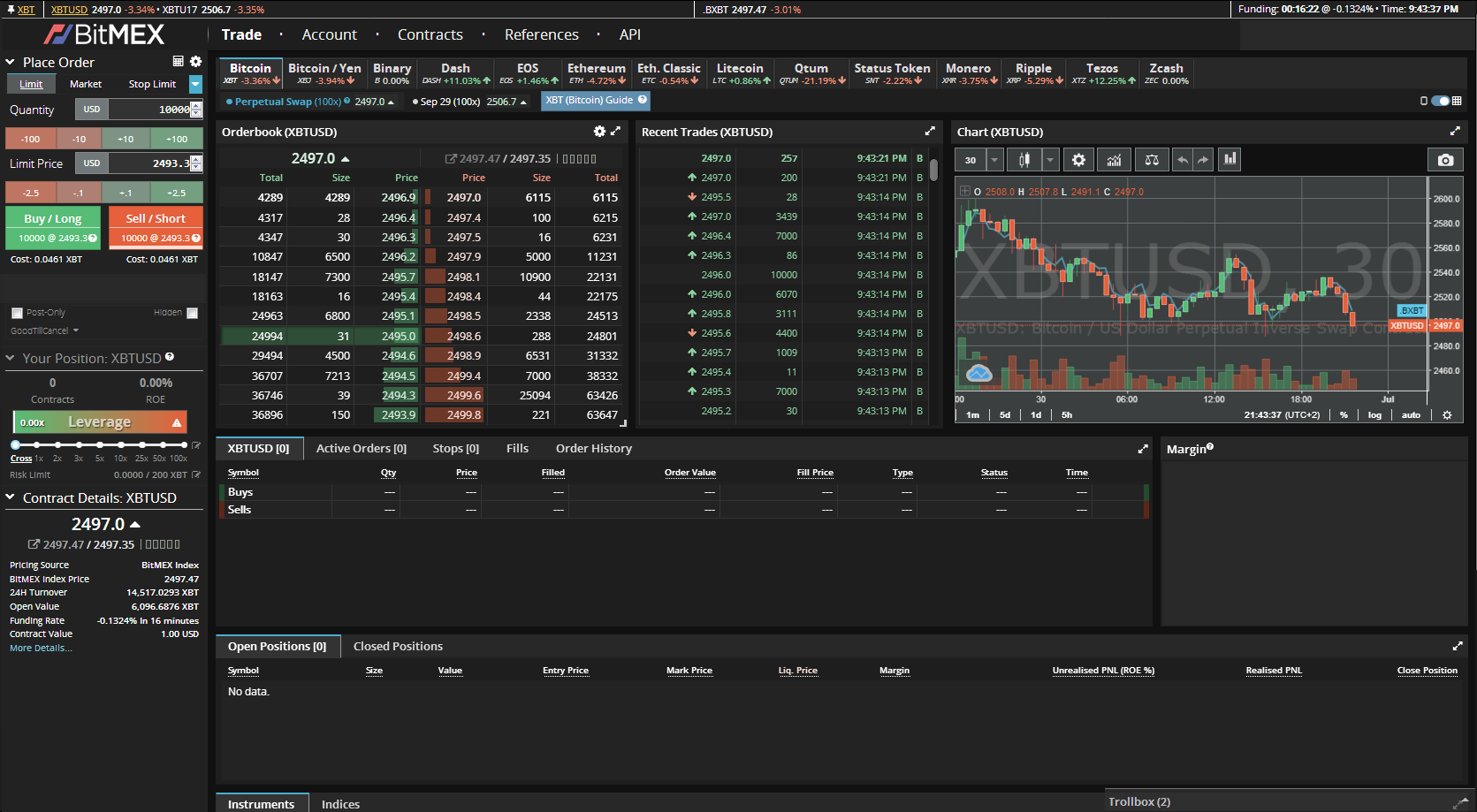1477x812 pixels.
Task: Switch to Market order tab
Action: tap(86, 84)
